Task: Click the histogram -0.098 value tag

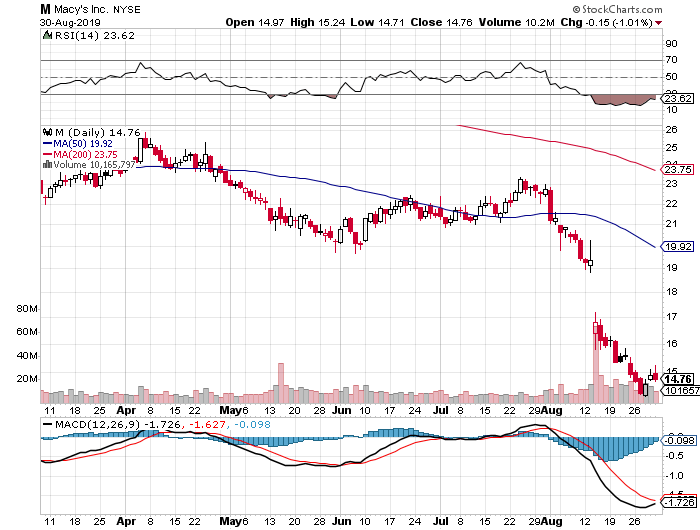Action: (x=679, y=441)
